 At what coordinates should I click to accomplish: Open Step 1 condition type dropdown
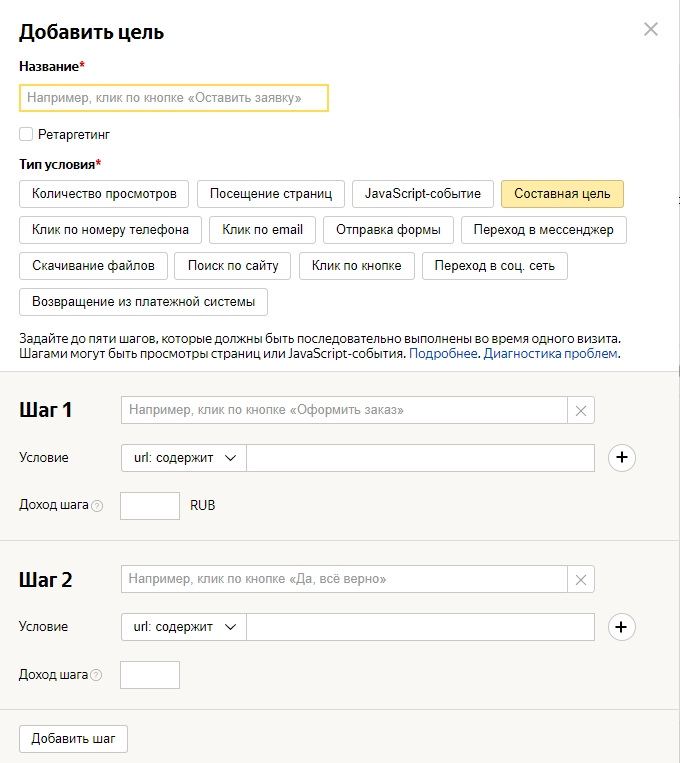click(183, 457)
